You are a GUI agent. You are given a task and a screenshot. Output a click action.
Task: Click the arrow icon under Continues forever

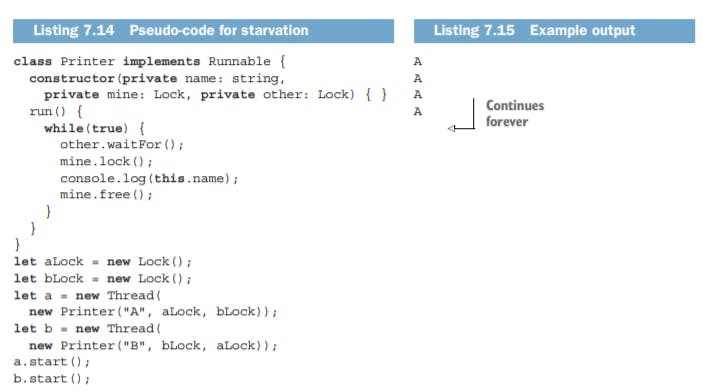pyautogui.click(x=461, y=115)
